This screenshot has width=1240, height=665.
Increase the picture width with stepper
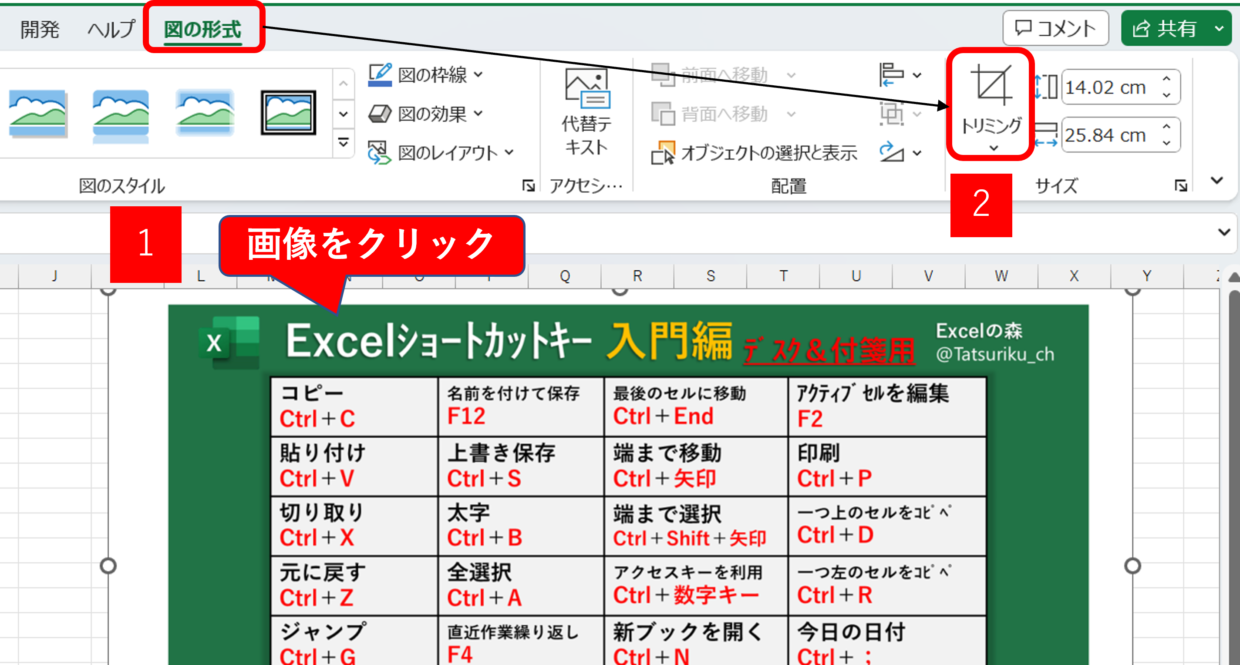[x=1167, y=127]
